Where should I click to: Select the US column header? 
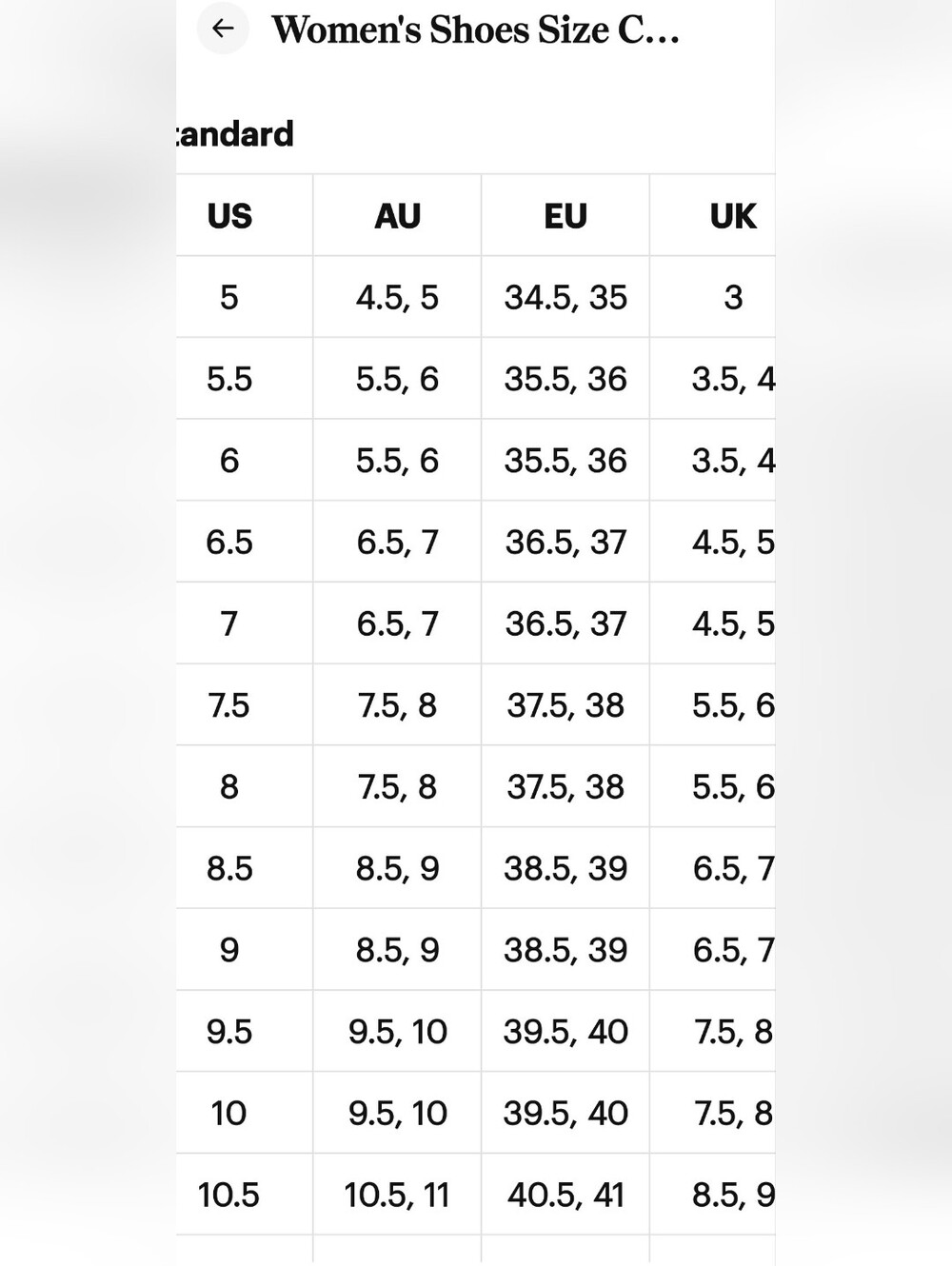click(x=229, y=216)
